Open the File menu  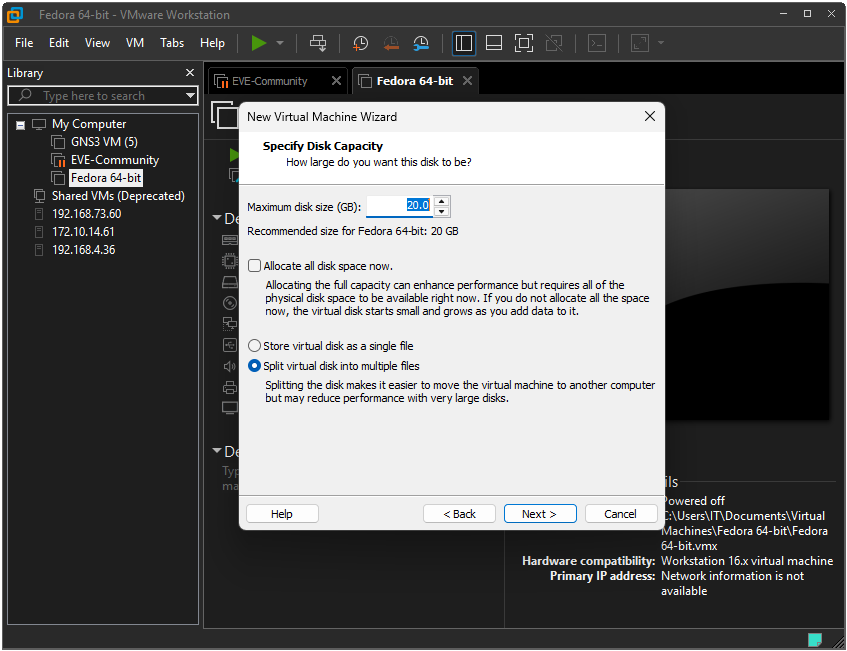coord(24,43)
